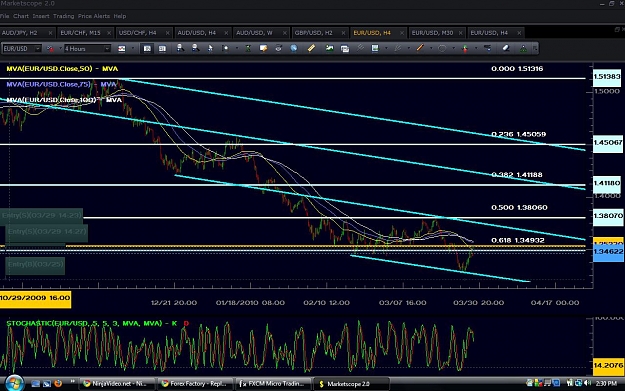This screenshot has width=625, height=391.
Task: Expand the crosshair tool dropdown arrow
Action: pyautogui.click(x=237, y=48)
